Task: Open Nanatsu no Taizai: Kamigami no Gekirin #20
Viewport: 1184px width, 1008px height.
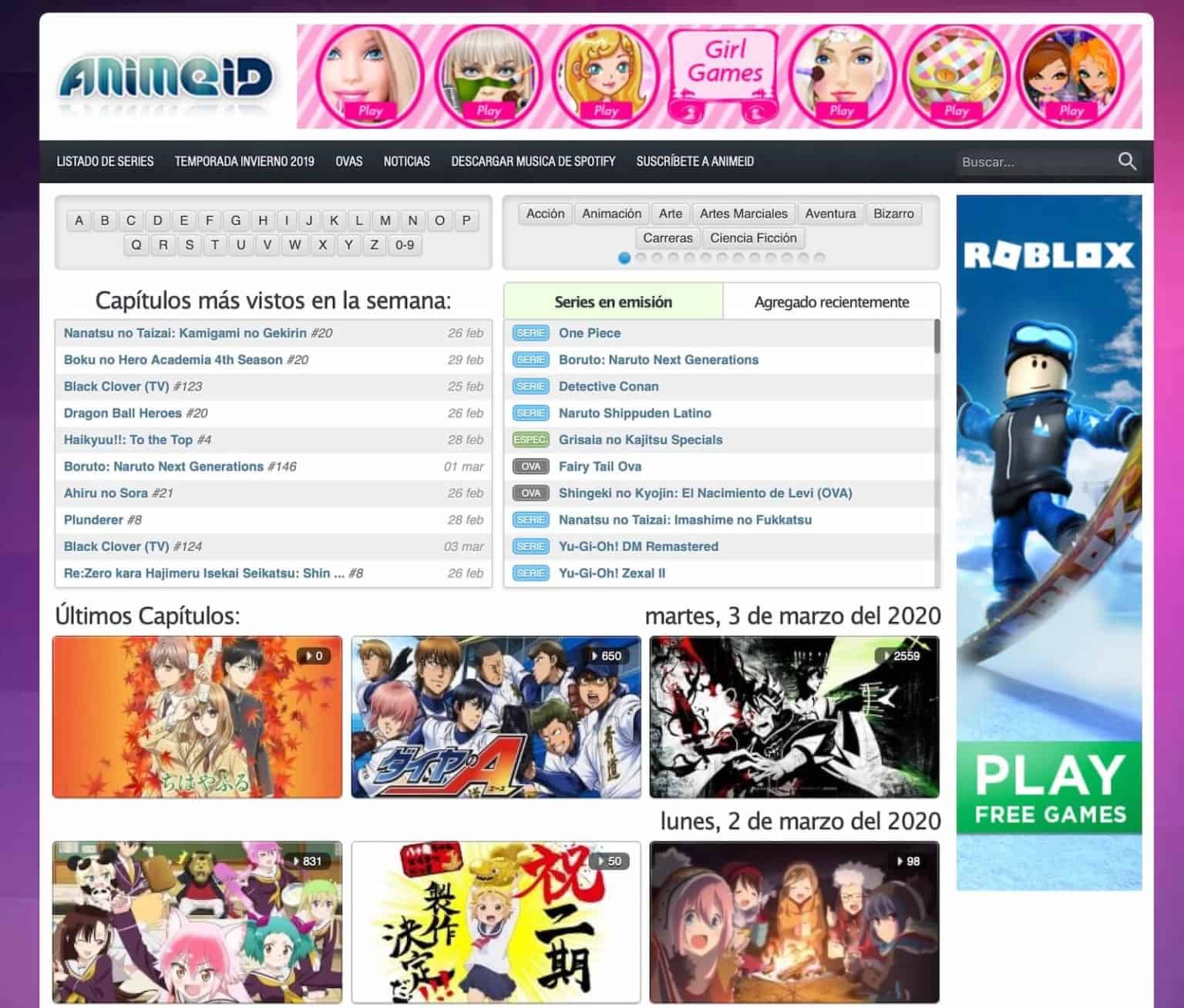Action: tap(197, 333)
